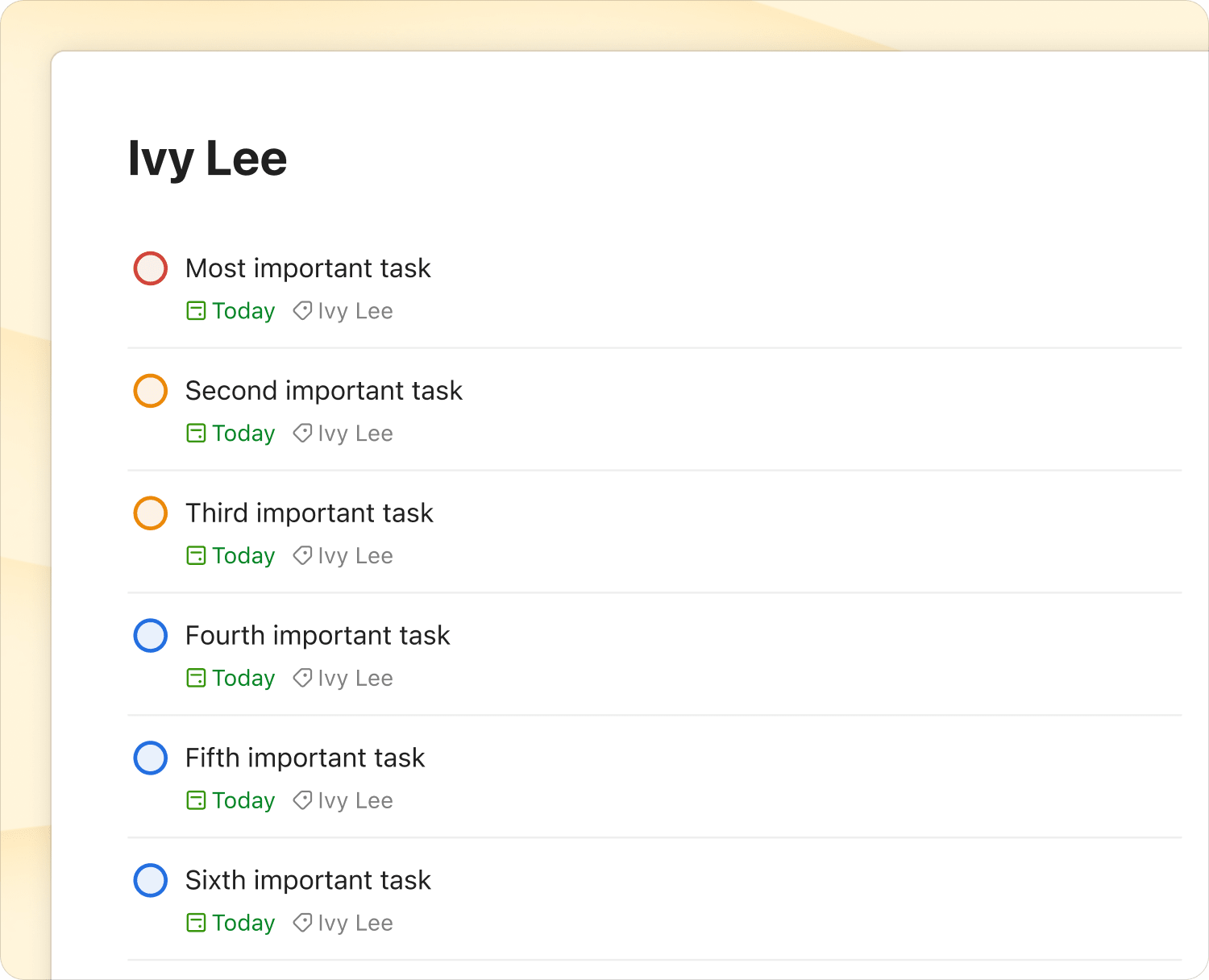Complete the Fifth important task circle
This screenshot has height=980, width=1209.
click(x=150, y=758)
